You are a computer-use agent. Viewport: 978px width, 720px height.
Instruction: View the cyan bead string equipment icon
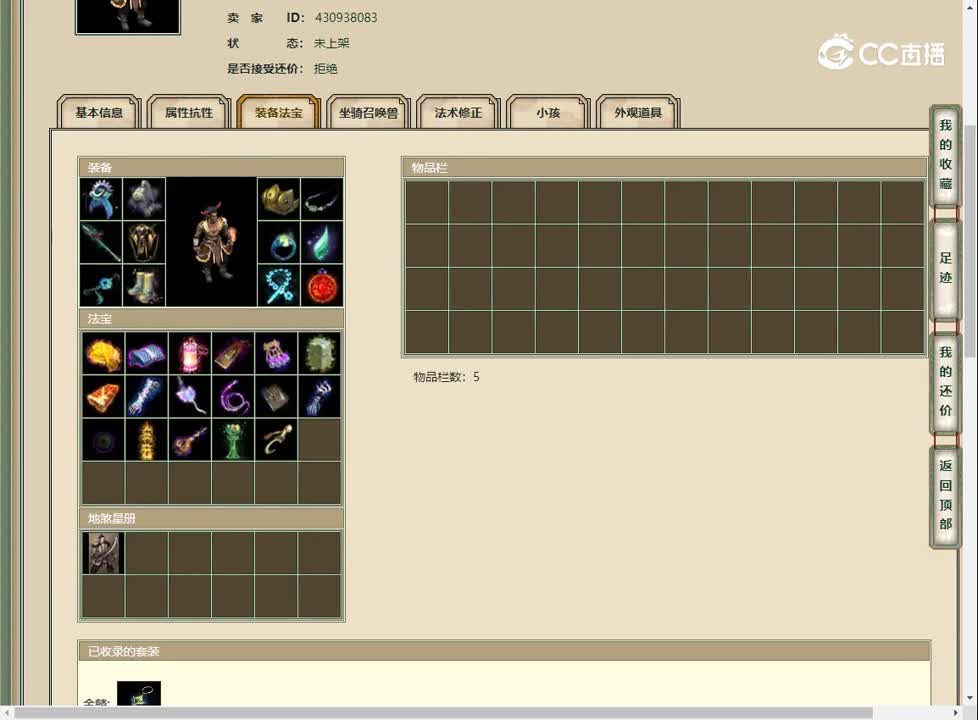[x=279, y=285]
